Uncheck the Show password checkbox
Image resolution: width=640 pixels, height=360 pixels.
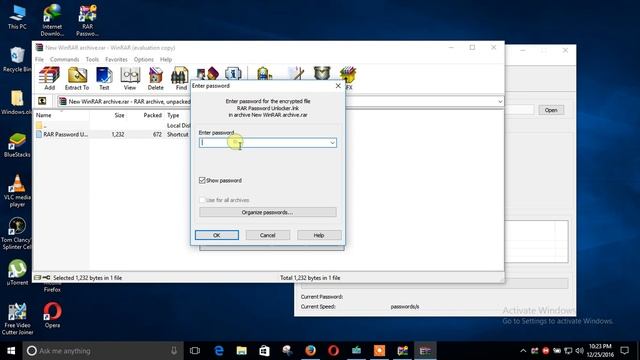pyautogui.click(x=202, y=180)
